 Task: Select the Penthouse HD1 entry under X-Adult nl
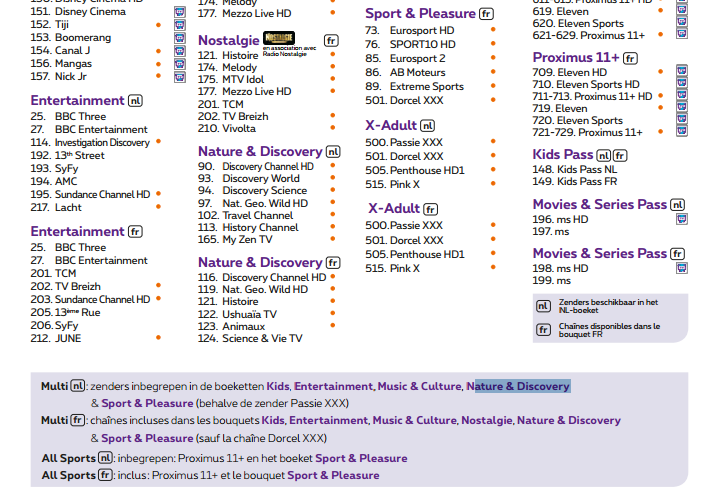click(x=428, y=171)
